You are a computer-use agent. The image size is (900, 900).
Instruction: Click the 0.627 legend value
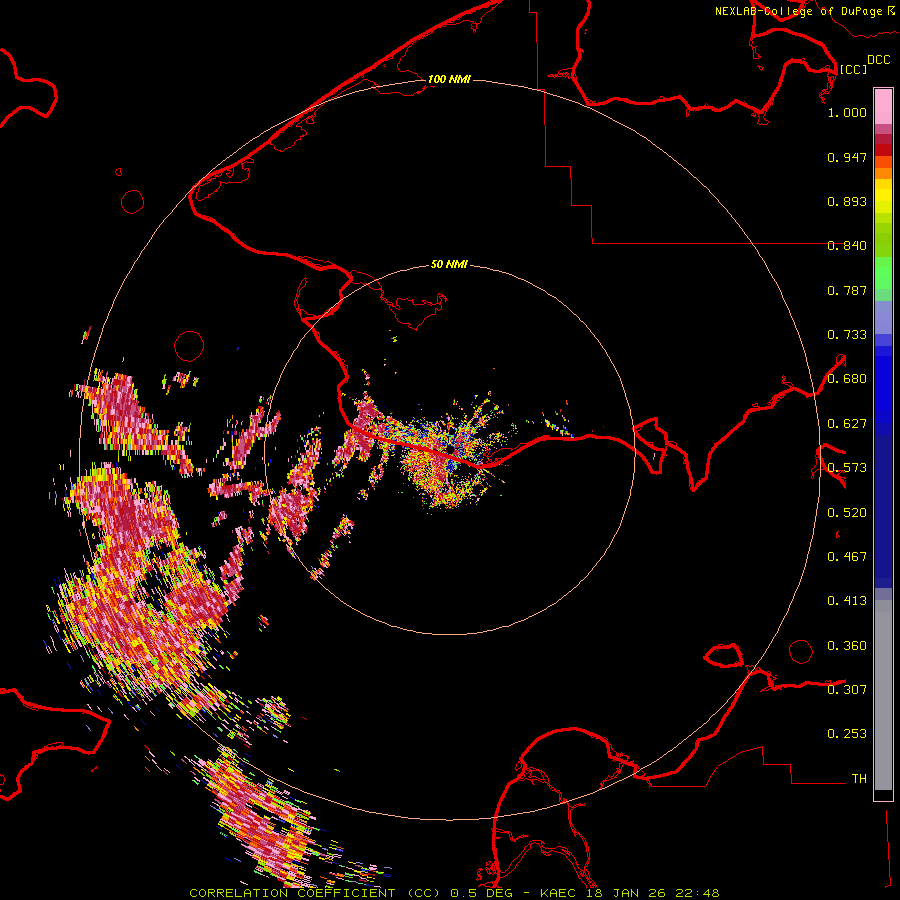point(847,424)
